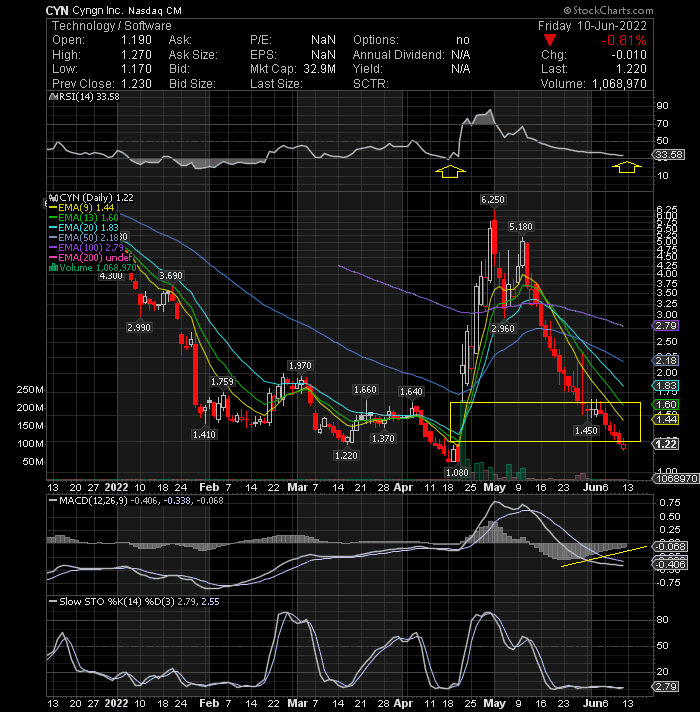The height and width of the screenshot is (712, 700).
Task: Click the -0.406 MACD axis tag
Action: pos(671,564)
